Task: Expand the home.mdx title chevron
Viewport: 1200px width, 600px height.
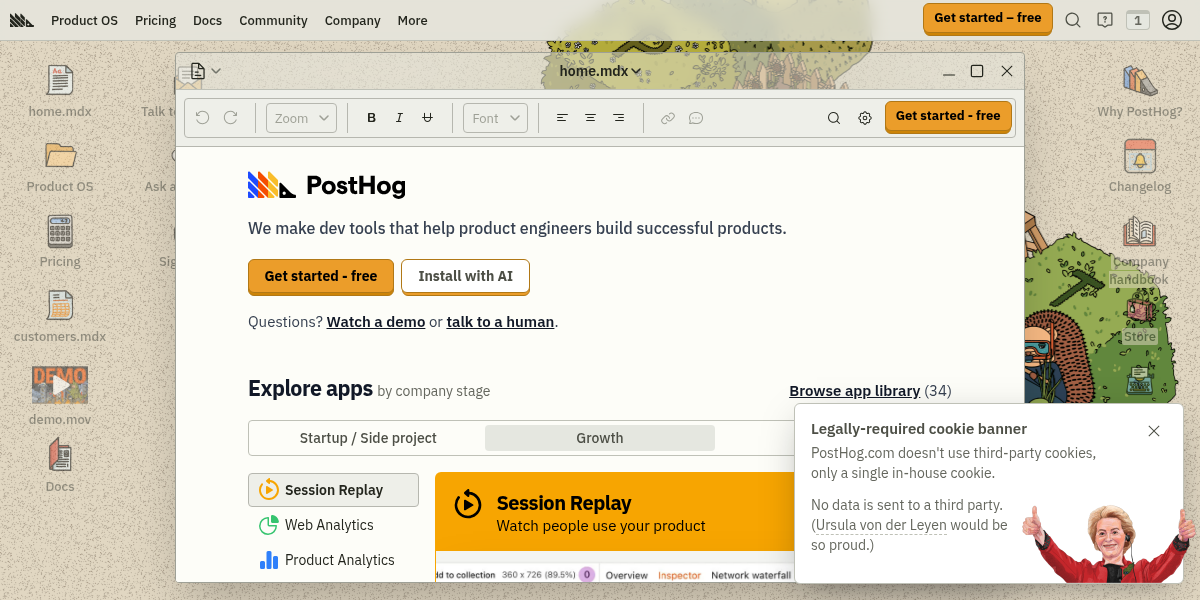Action: (637, 71)
